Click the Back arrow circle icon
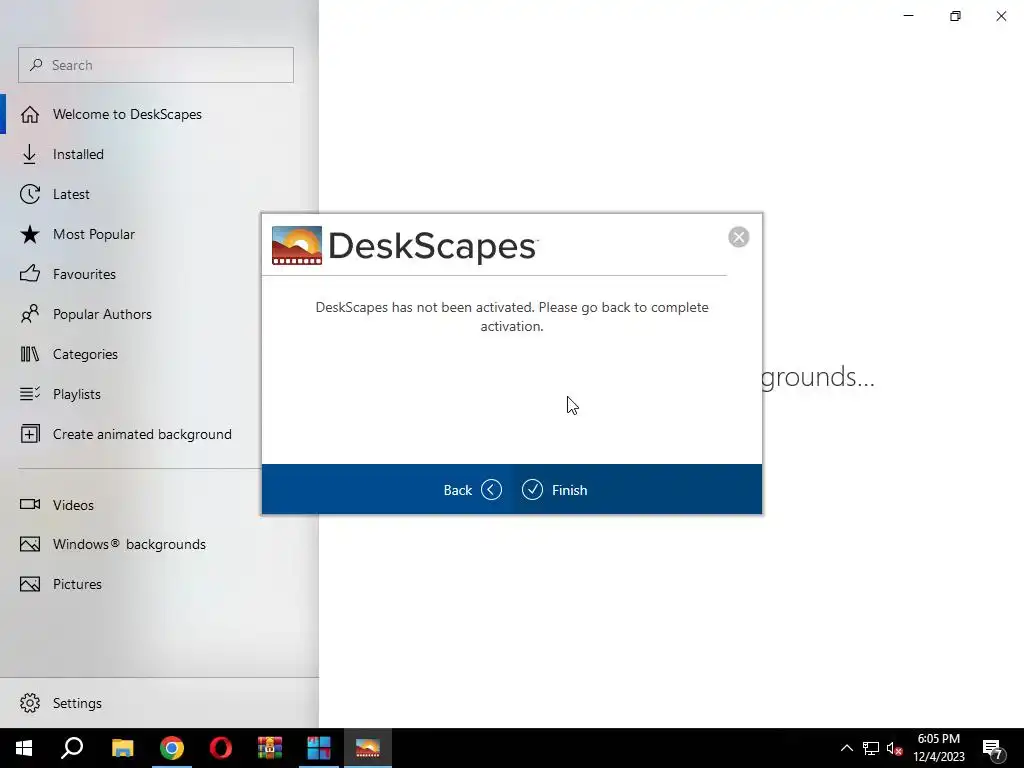 click(491, 490)
